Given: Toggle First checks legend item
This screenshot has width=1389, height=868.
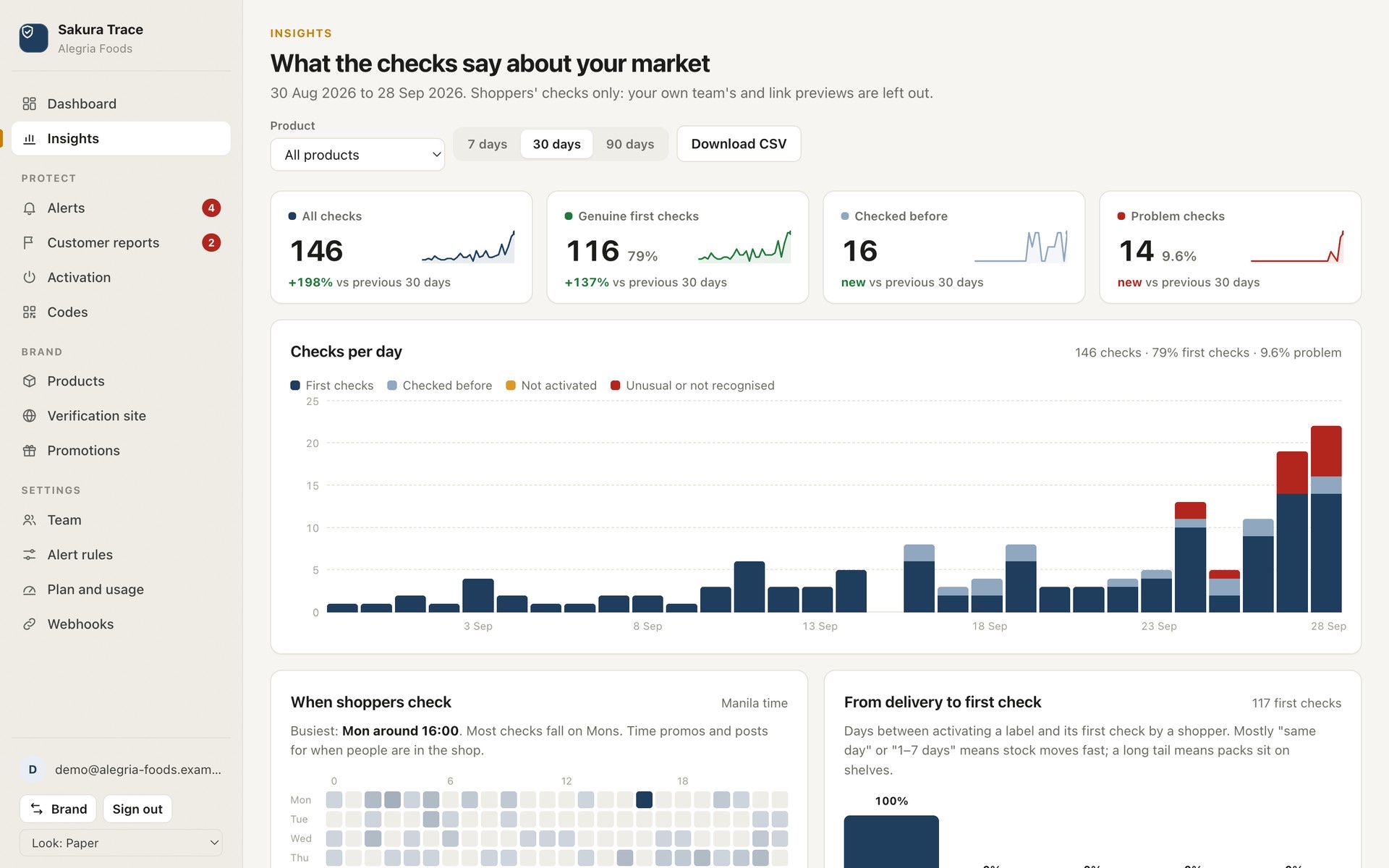Looking at the screenshot, I should (x=332, y=386).
